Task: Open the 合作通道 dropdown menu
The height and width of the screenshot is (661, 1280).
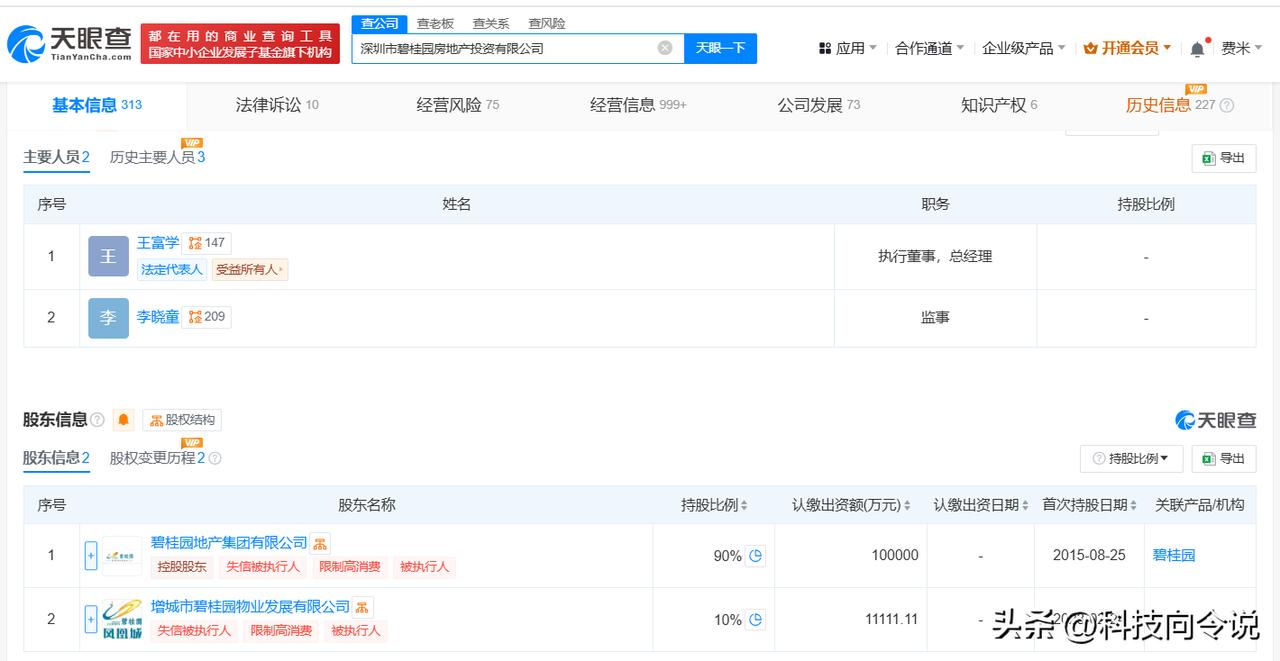Action: (930, 48)
